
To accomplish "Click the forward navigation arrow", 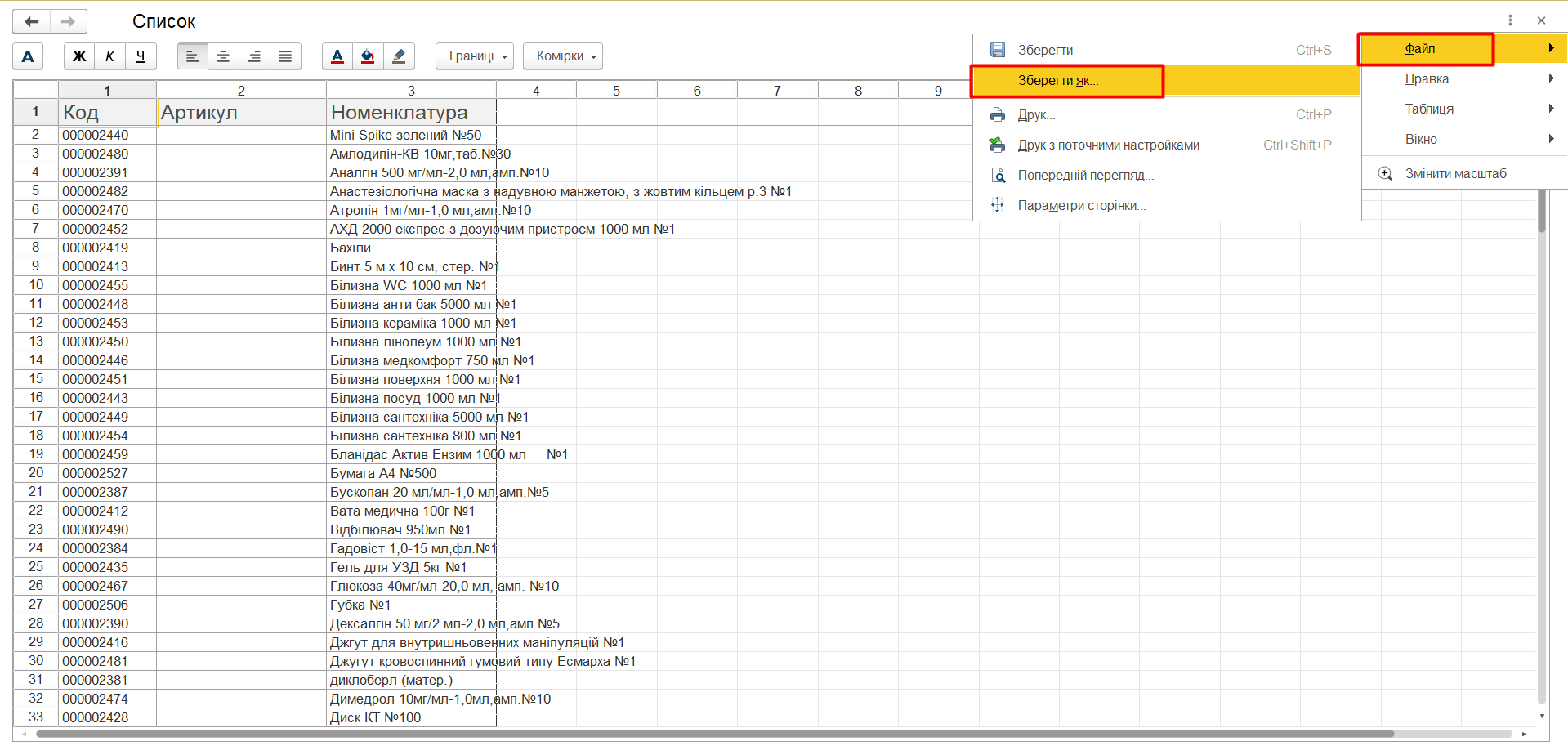I will (69, 21).
